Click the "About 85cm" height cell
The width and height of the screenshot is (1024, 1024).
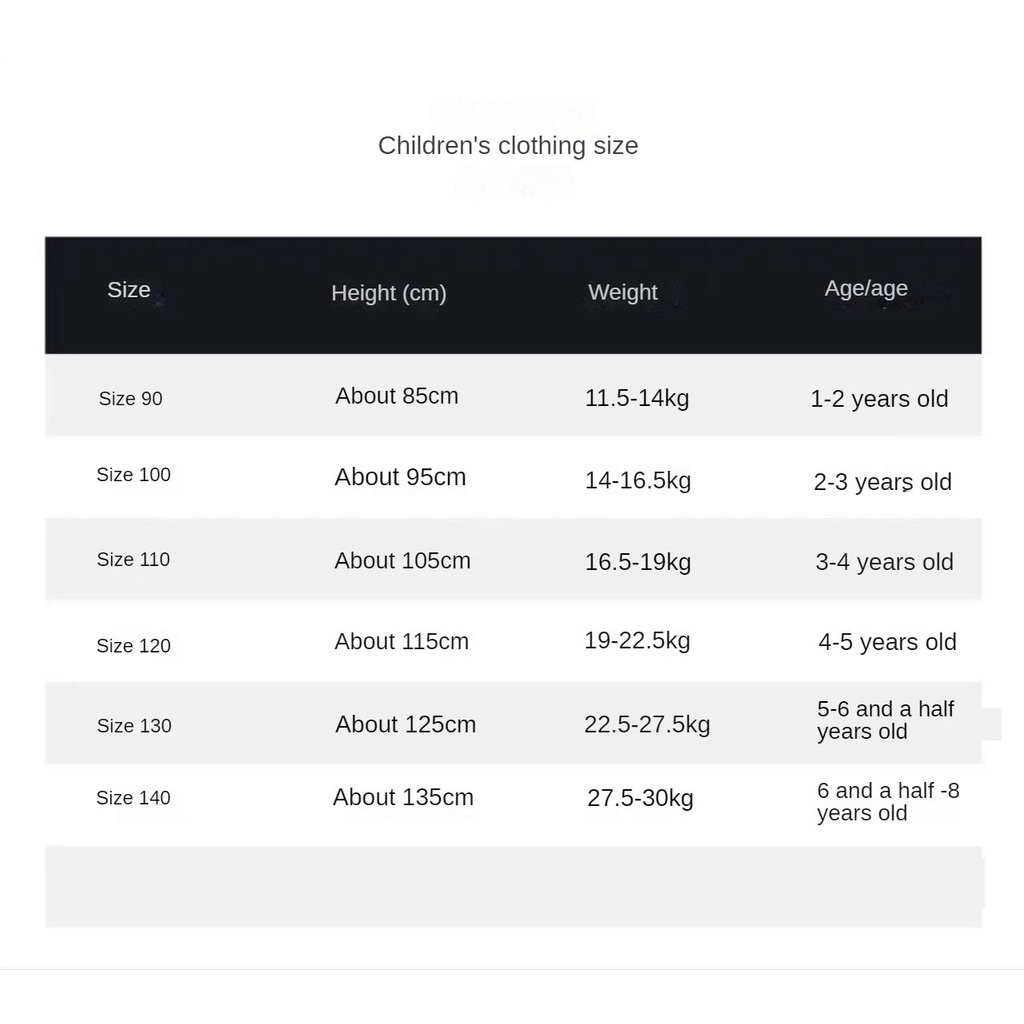point(397,396)
